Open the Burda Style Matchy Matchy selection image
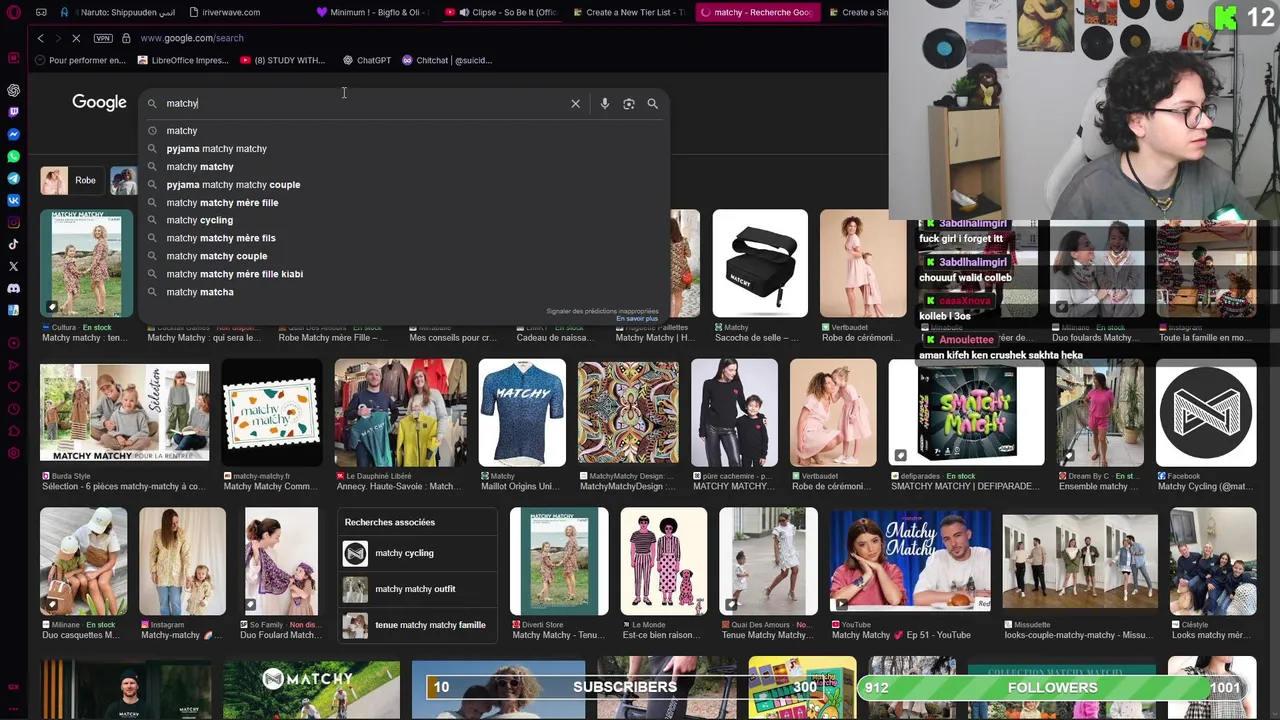The height and width of the screenshot is (720, 1280). (x=125, y=413)
